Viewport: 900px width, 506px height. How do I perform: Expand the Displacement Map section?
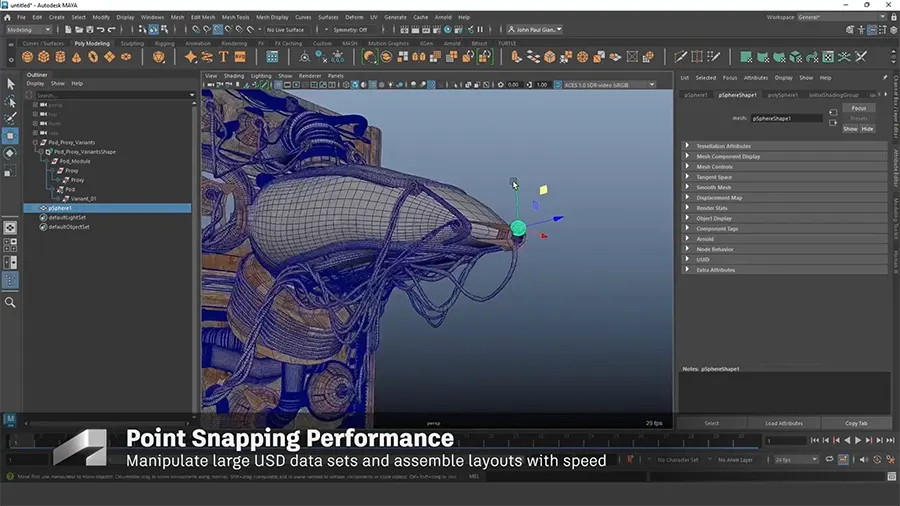pos(784,197)
